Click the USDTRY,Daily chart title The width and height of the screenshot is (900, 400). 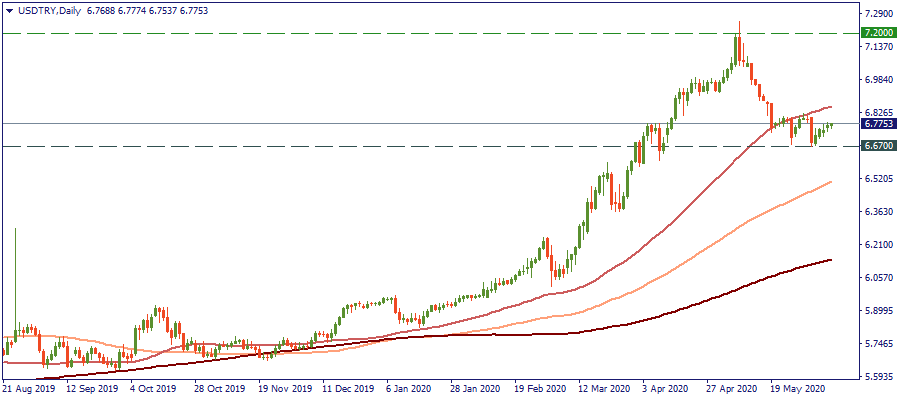[x=49, y=10]
